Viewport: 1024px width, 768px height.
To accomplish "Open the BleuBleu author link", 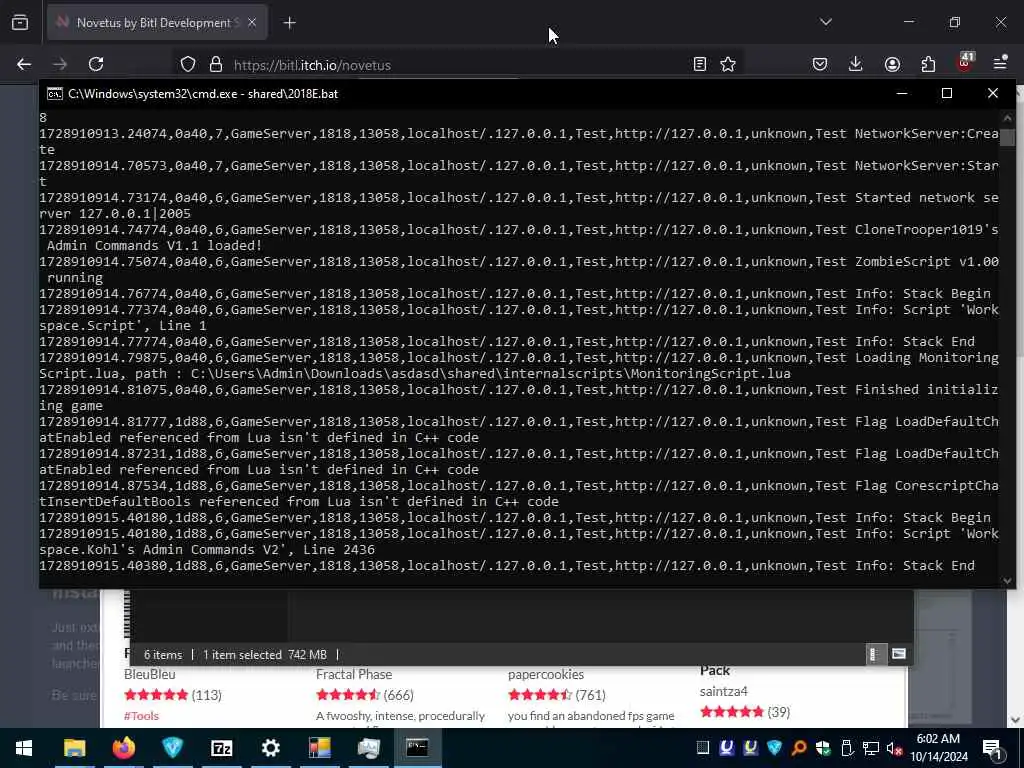I will tap(150, 674).
